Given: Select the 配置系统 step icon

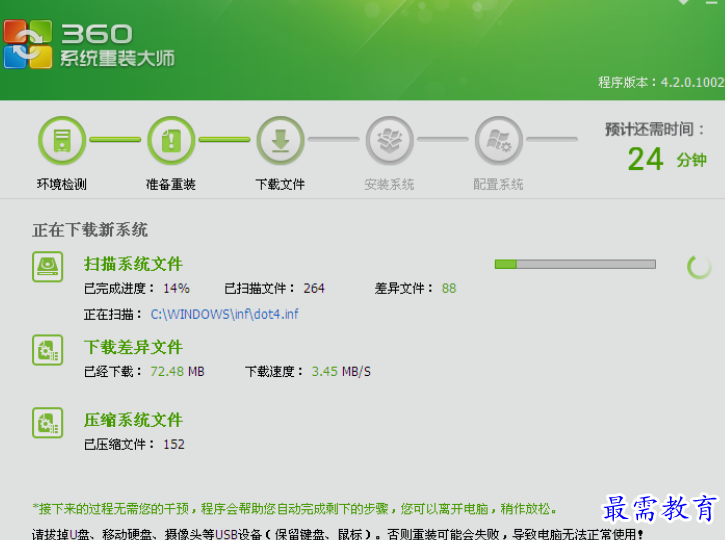Looking at the screenshot, I should pyautogui.click(x=498, y=140).
